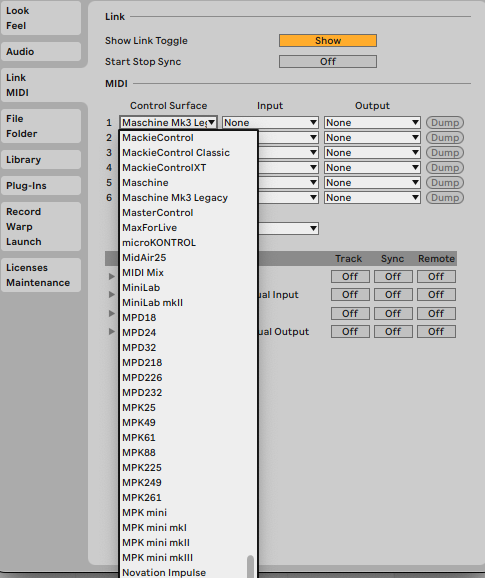The width and height of the screenshot is (485, 578).
Task: Click the Dump button for row 6
Action: coord(445,198)
